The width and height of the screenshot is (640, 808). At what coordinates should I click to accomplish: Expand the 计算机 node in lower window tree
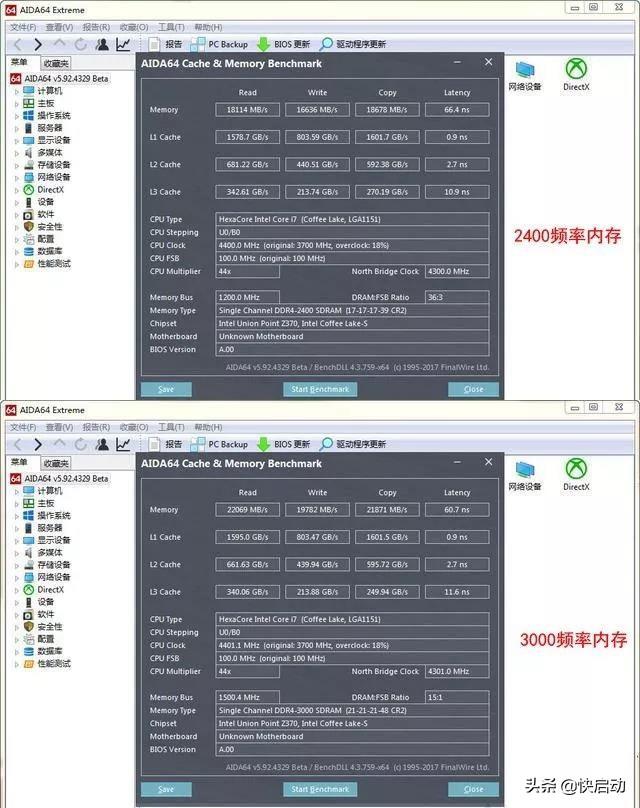tap(16, 492)
